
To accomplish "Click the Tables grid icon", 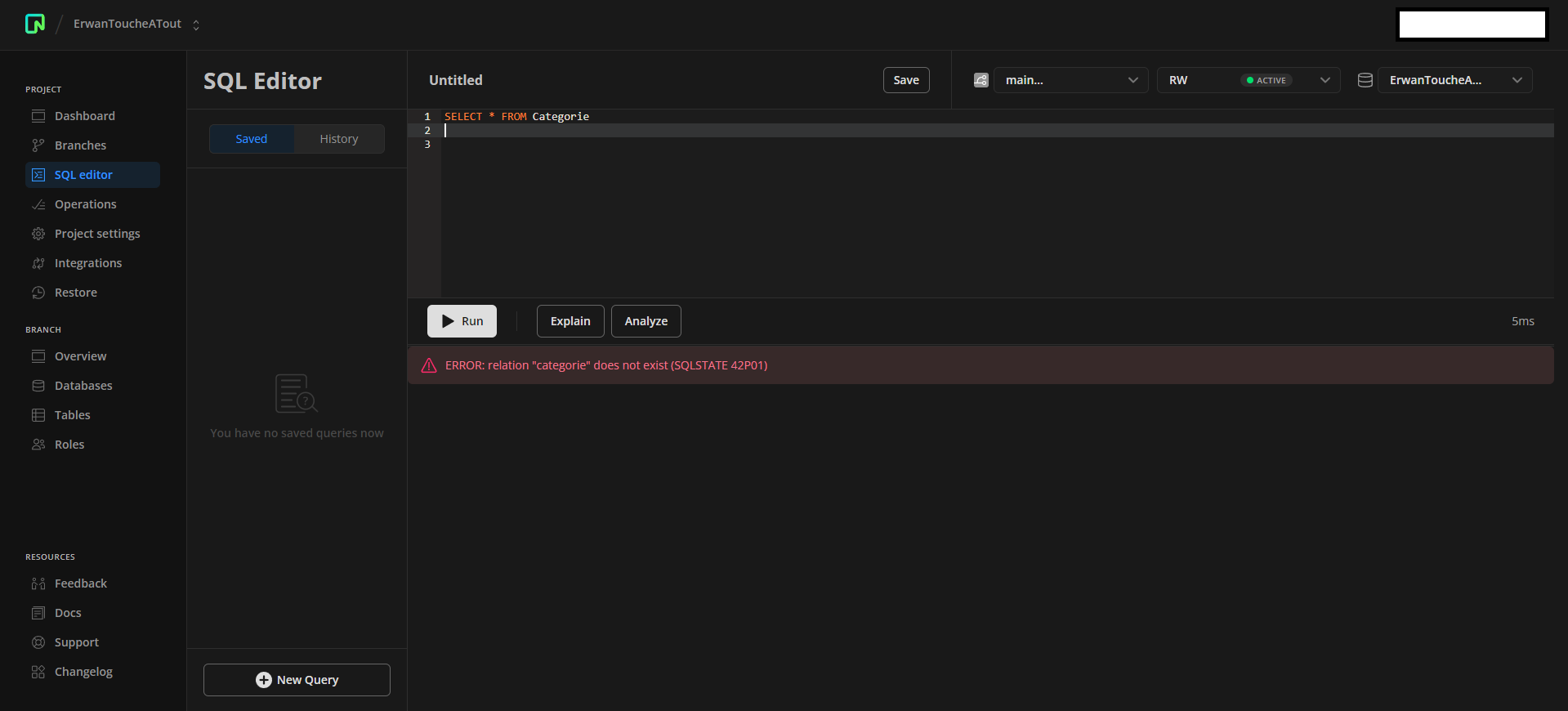I will tap(38, 415).
